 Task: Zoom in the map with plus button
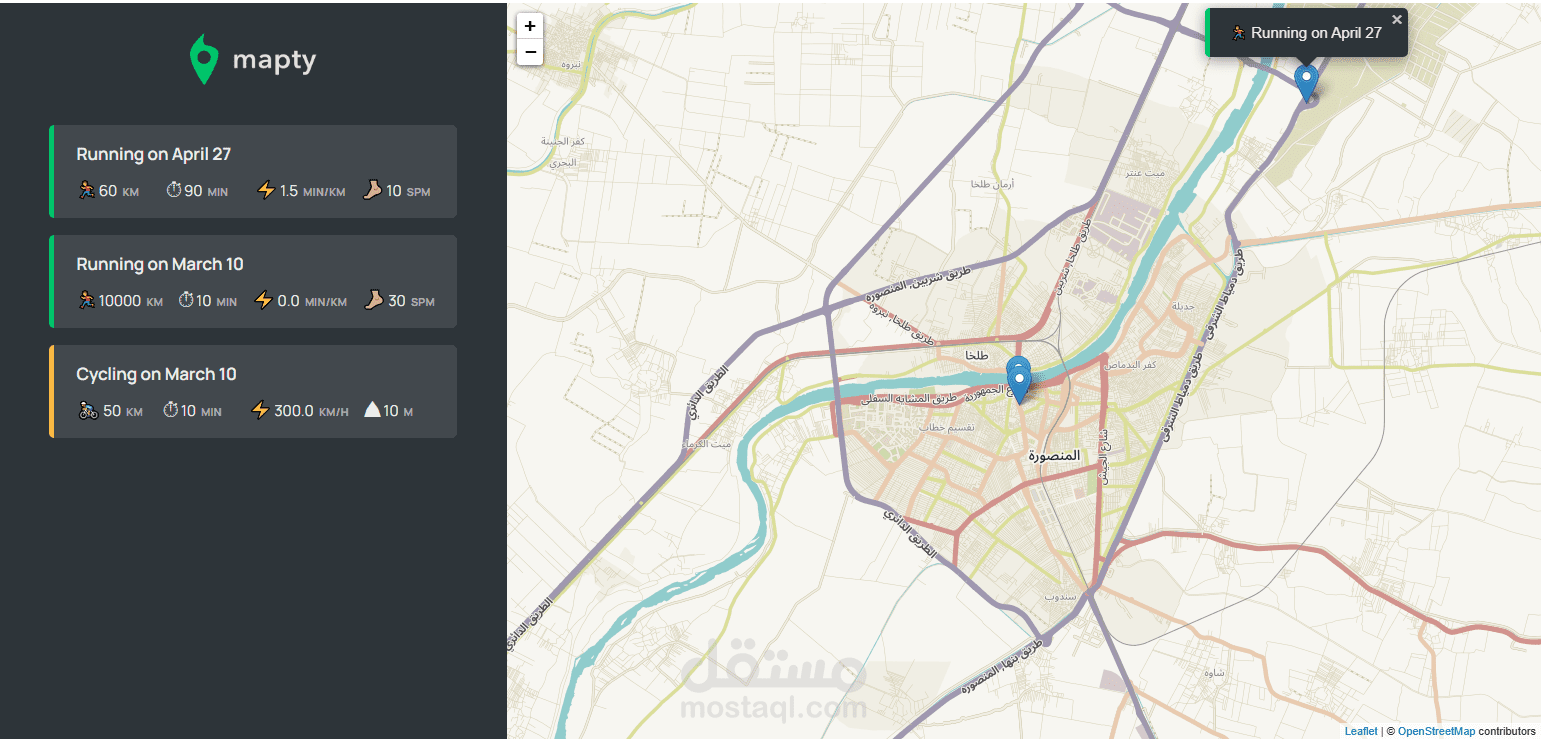pos(530,26)
